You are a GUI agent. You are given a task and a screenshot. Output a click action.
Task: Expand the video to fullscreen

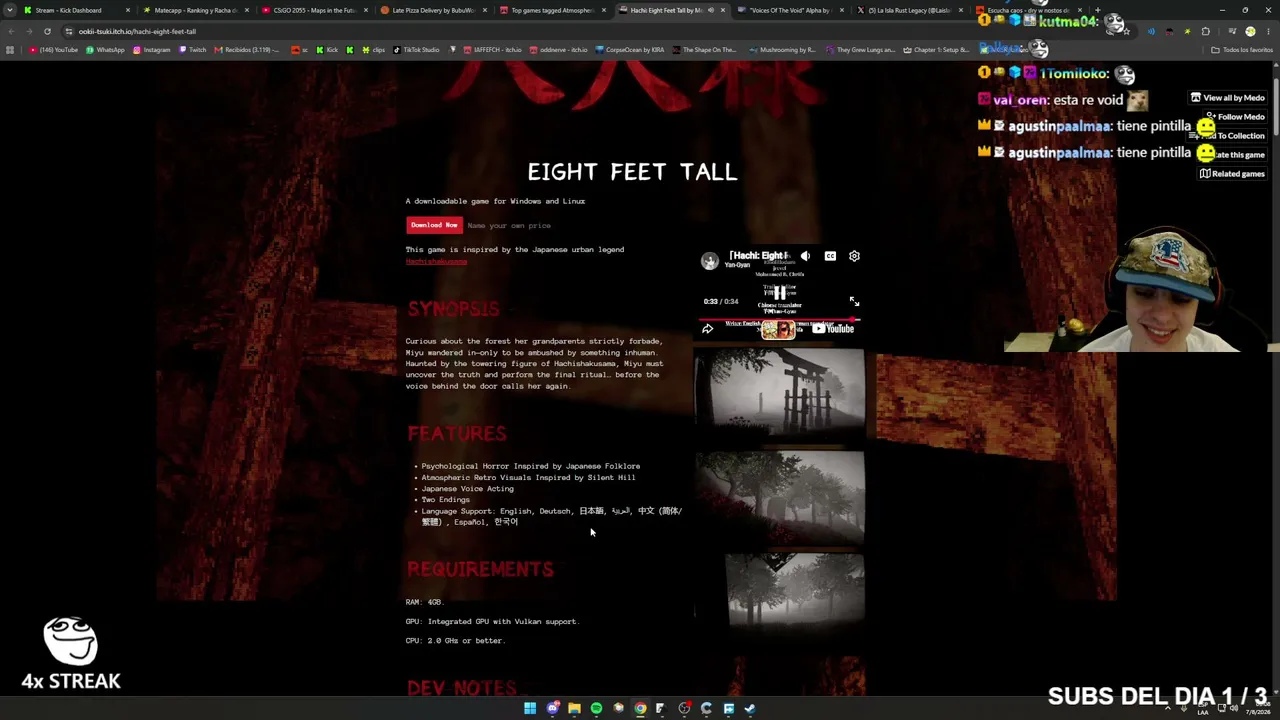(x=854, y=301)
